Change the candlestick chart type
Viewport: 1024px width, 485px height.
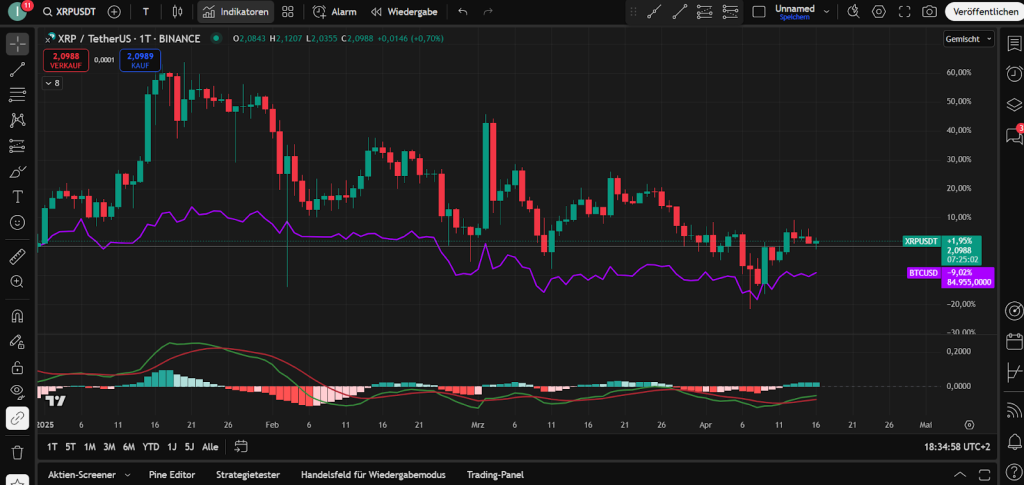click(177, 12)
